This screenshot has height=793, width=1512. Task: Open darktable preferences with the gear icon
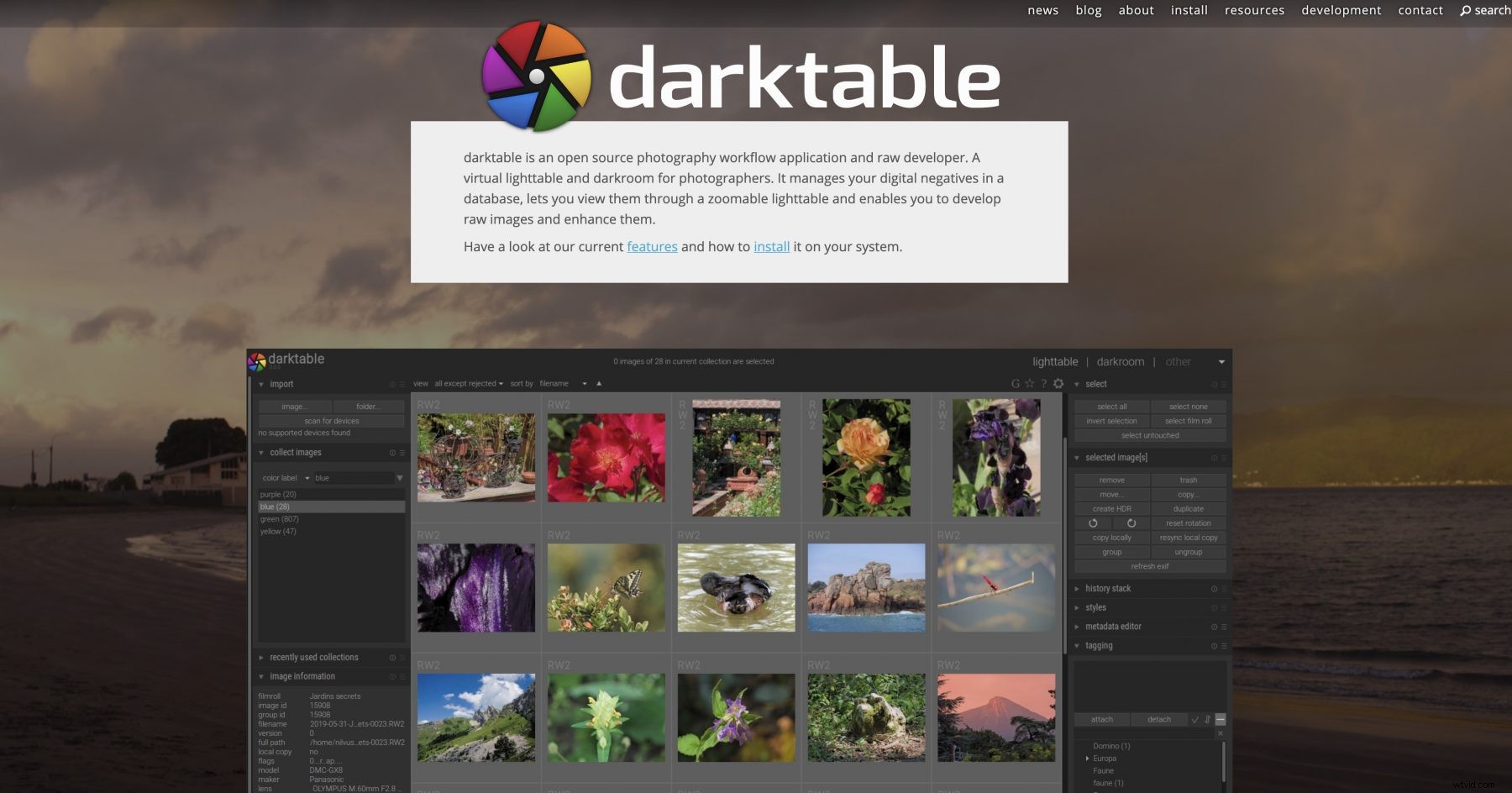click(x=1058, y=383)
